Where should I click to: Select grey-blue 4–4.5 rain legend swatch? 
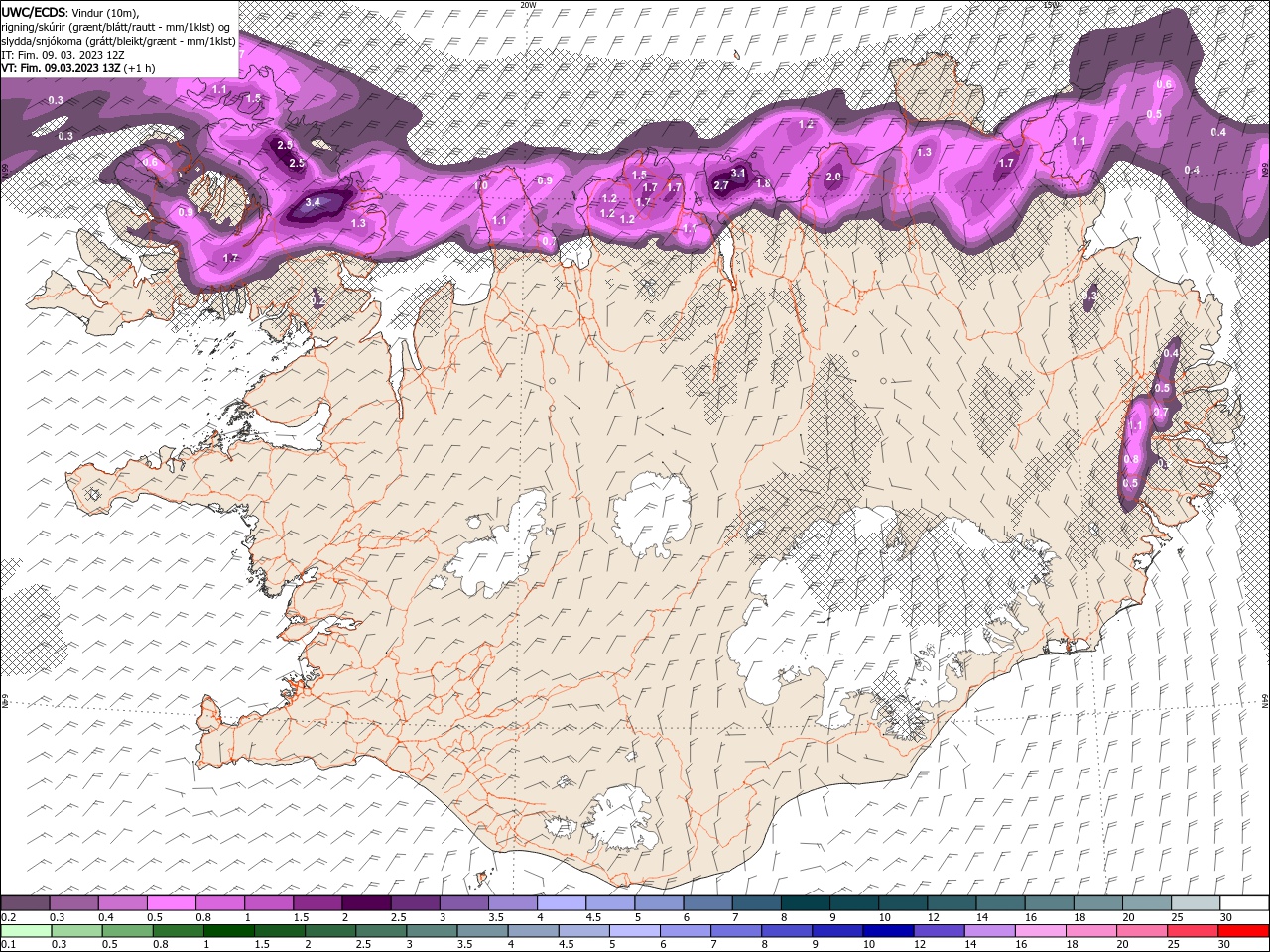[533, 931]
